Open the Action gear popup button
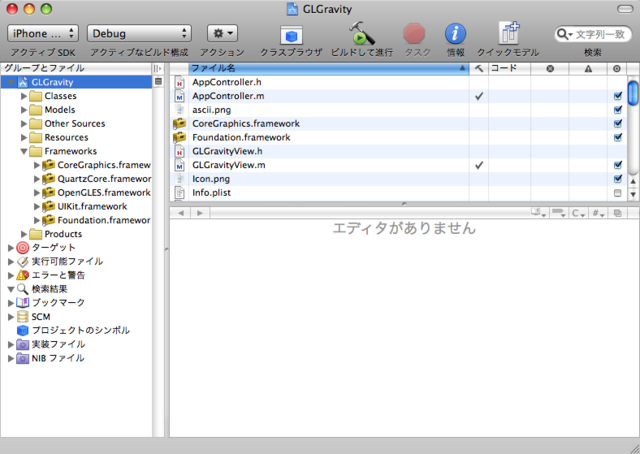This screenshot has width=640, height=454. point(222,33)
